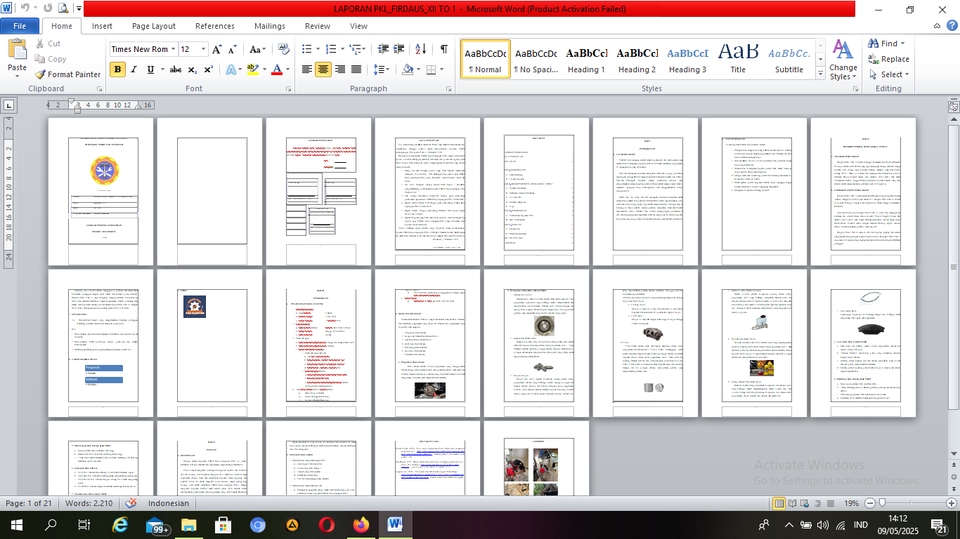Apply the red font color swatch
Screen dimensions: 960x539
pos(277,70)
